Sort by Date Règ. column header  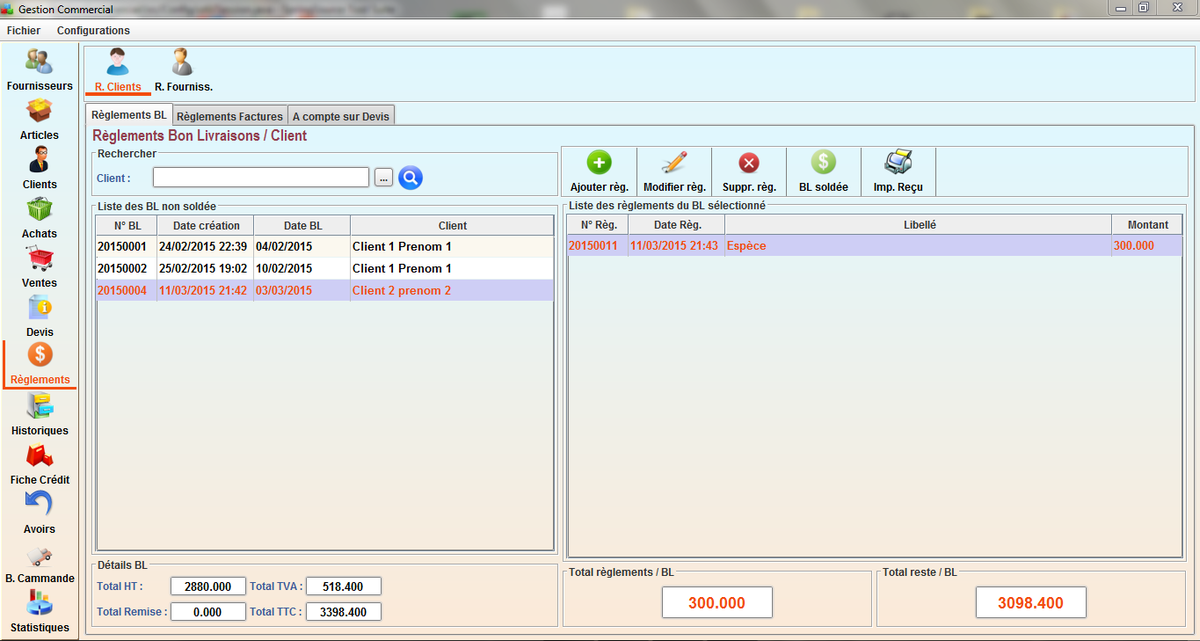coord(677,225)
